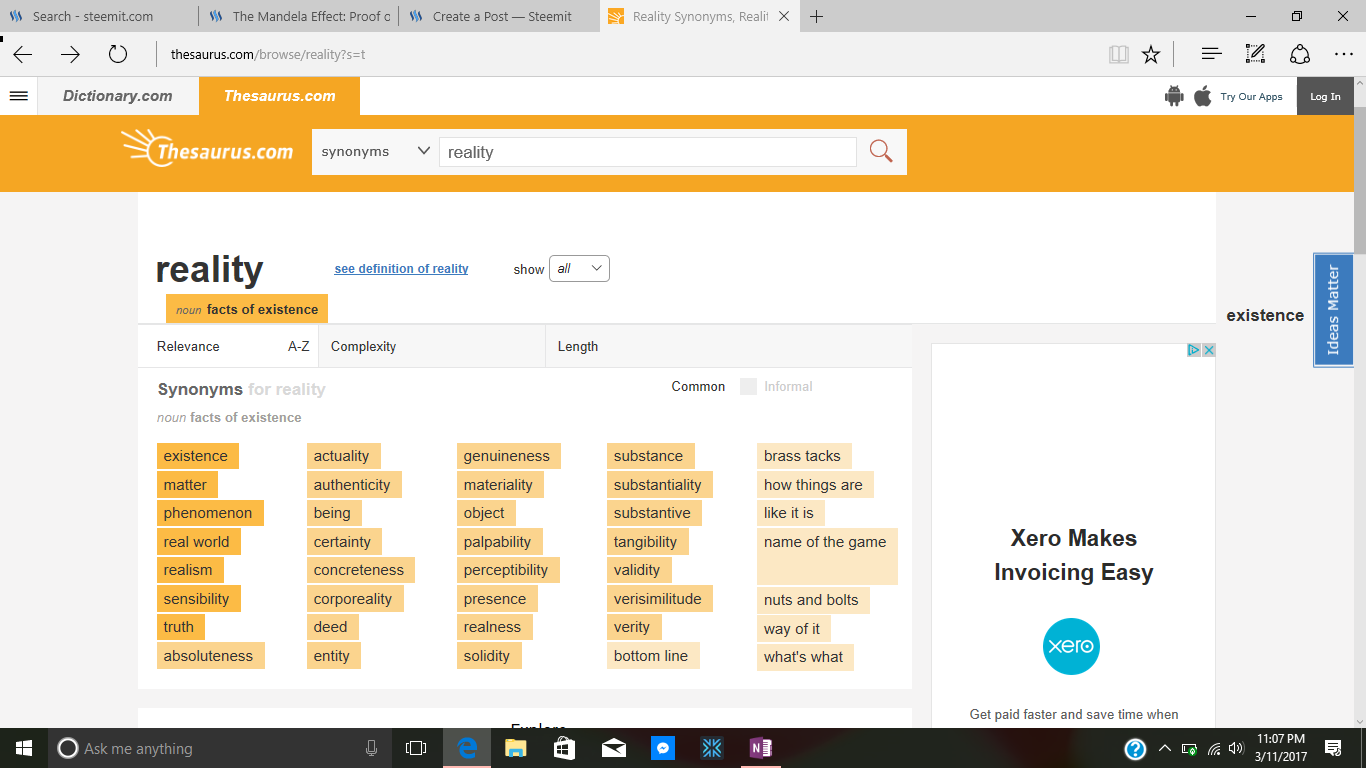
Task: Open Edge More actions ellipsis menu
Action: pos(1344,54)
